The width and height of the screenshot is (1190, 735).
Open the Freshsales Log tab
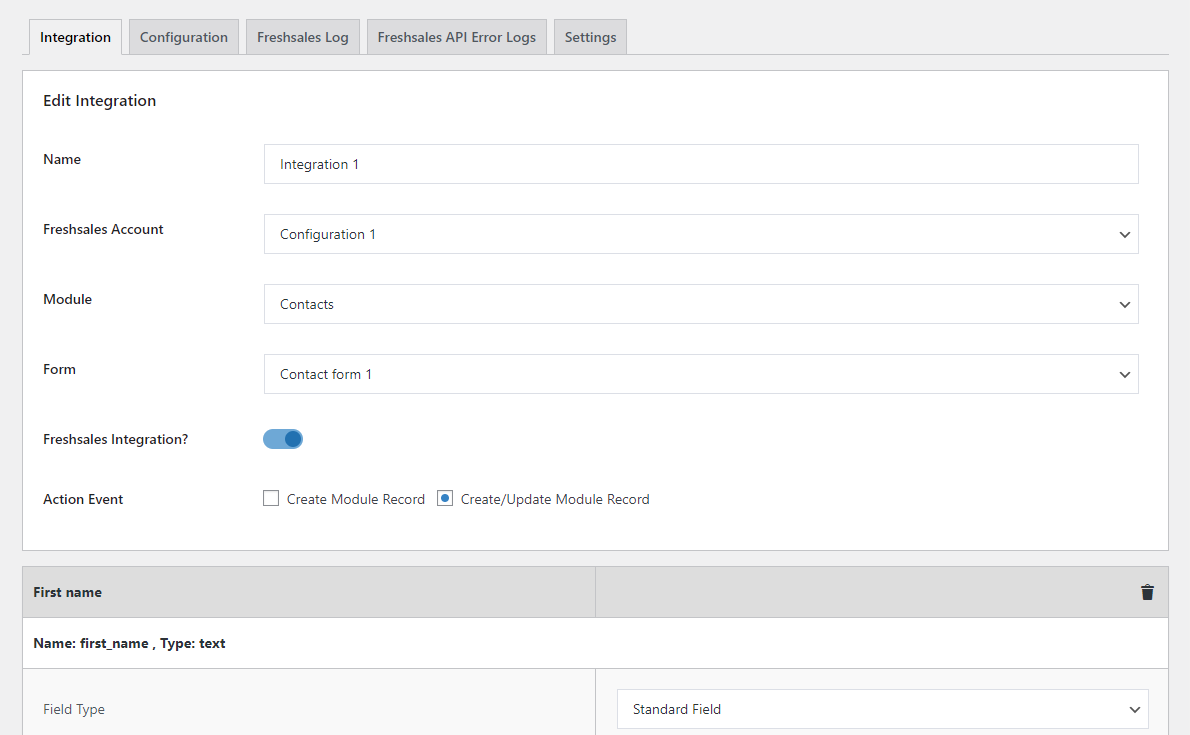point(303,37)
